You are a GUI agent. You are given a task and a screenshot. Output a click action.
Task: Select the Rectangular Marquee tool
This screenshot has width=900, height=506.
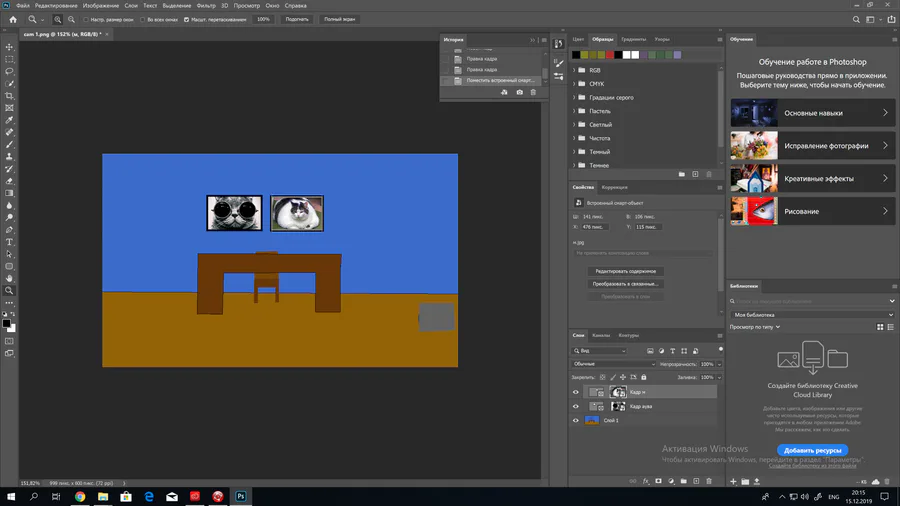9,59
